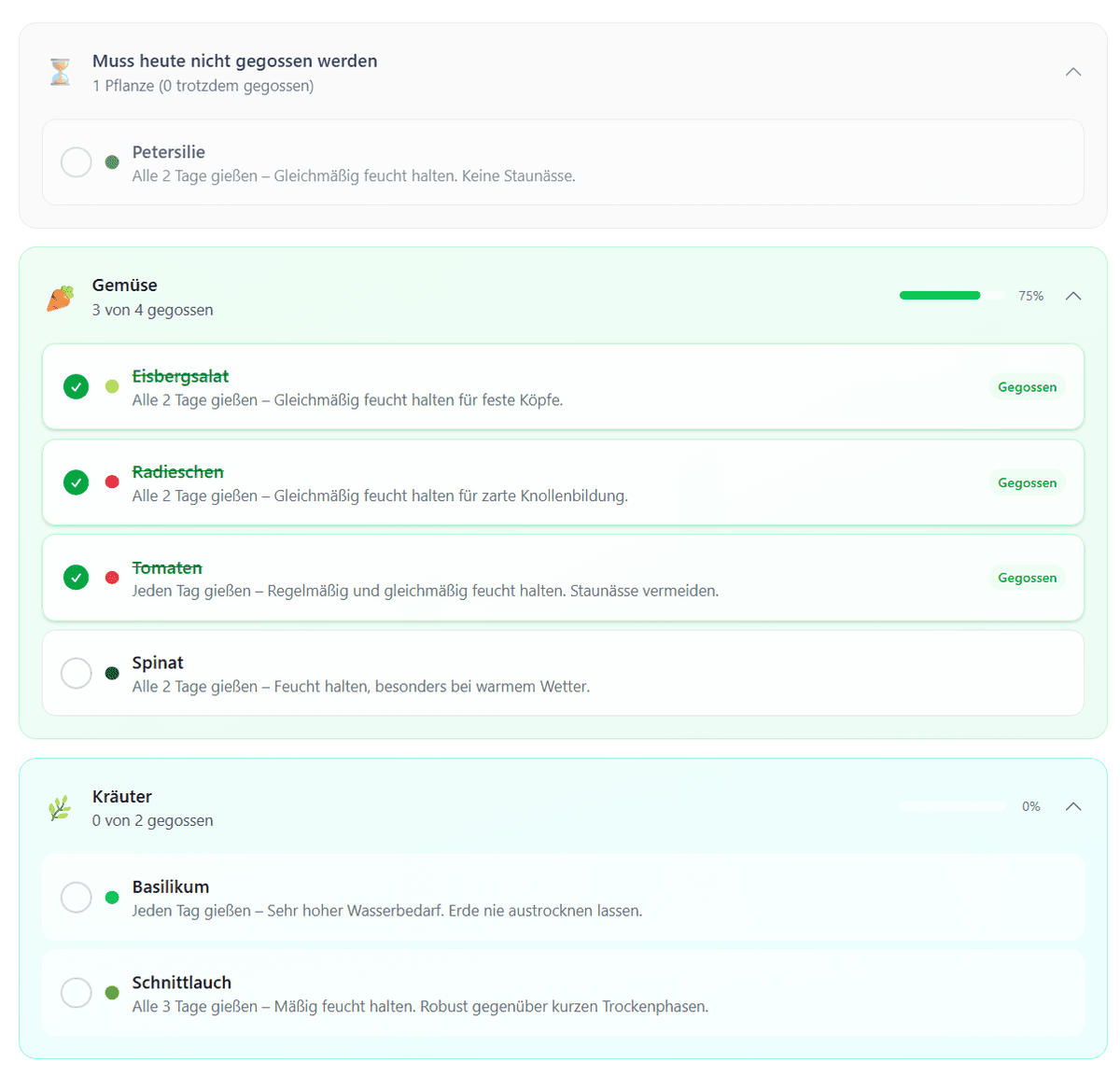Collapse the 'Muss heute nicht gegossen werden' section

[1073, 72]
